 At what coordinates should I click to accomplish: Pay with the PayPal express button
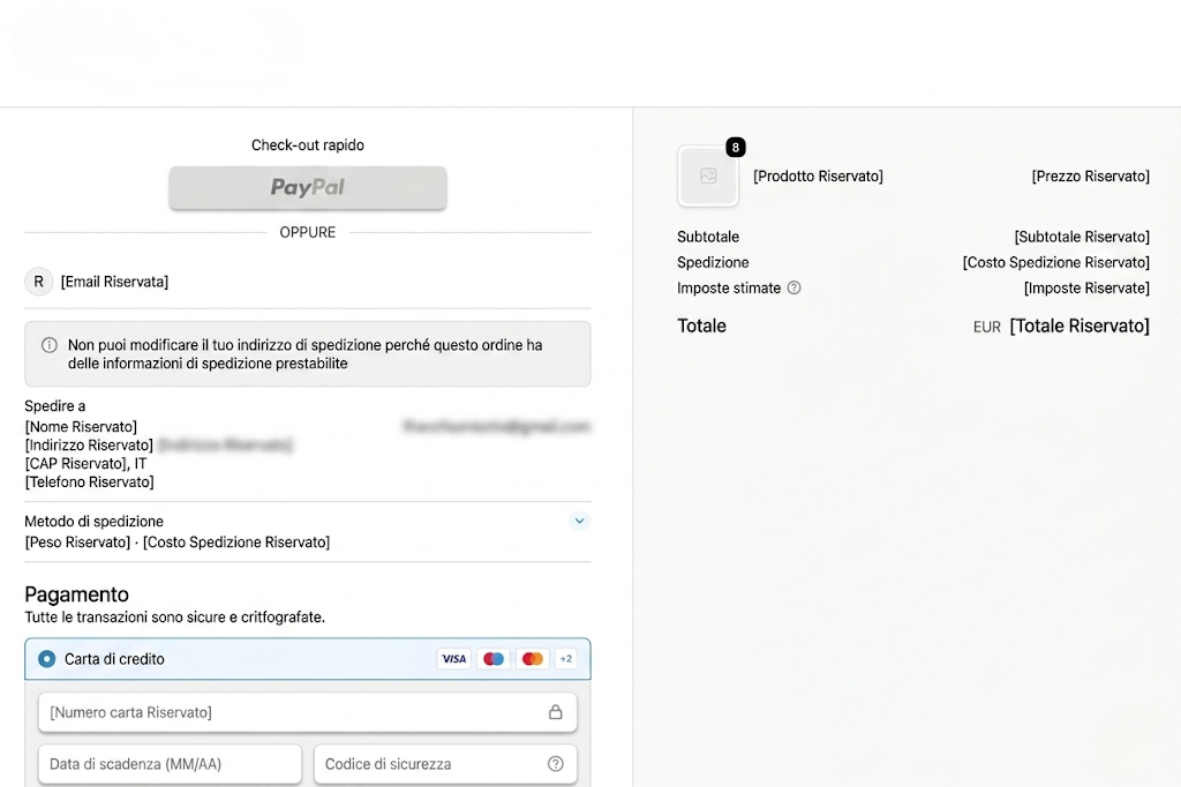[307, 188]
